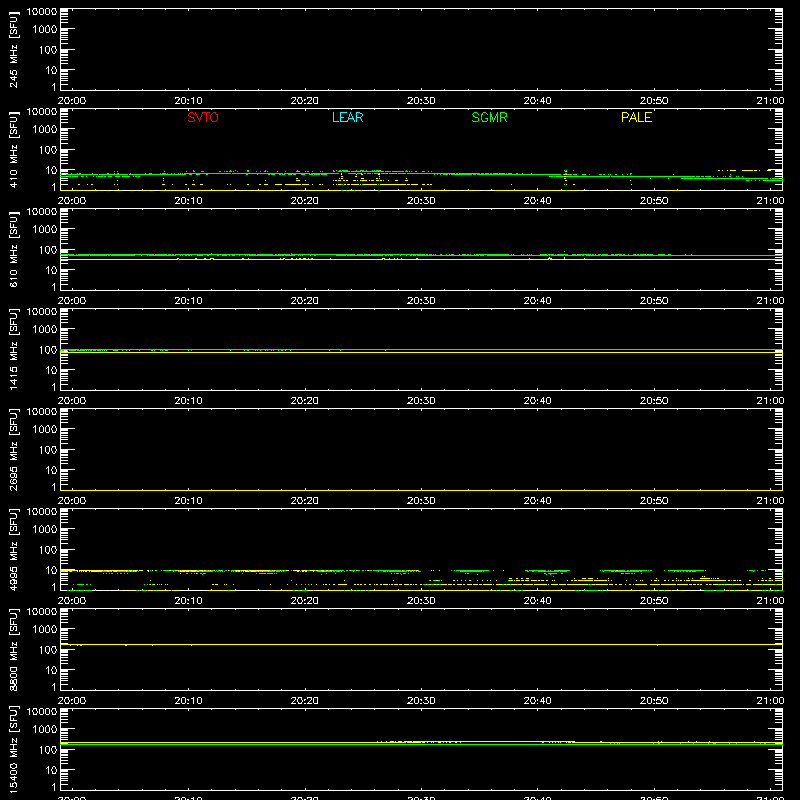Click the cyan LEAR station legend label
Image resolution: width=800 pixels, height=800 pixels.
click(x=347, y=117)
